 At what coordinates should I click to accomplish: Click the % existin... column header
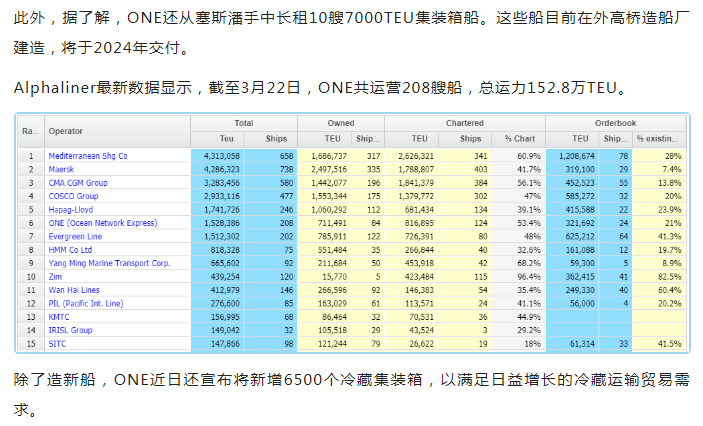pos(658,139)
